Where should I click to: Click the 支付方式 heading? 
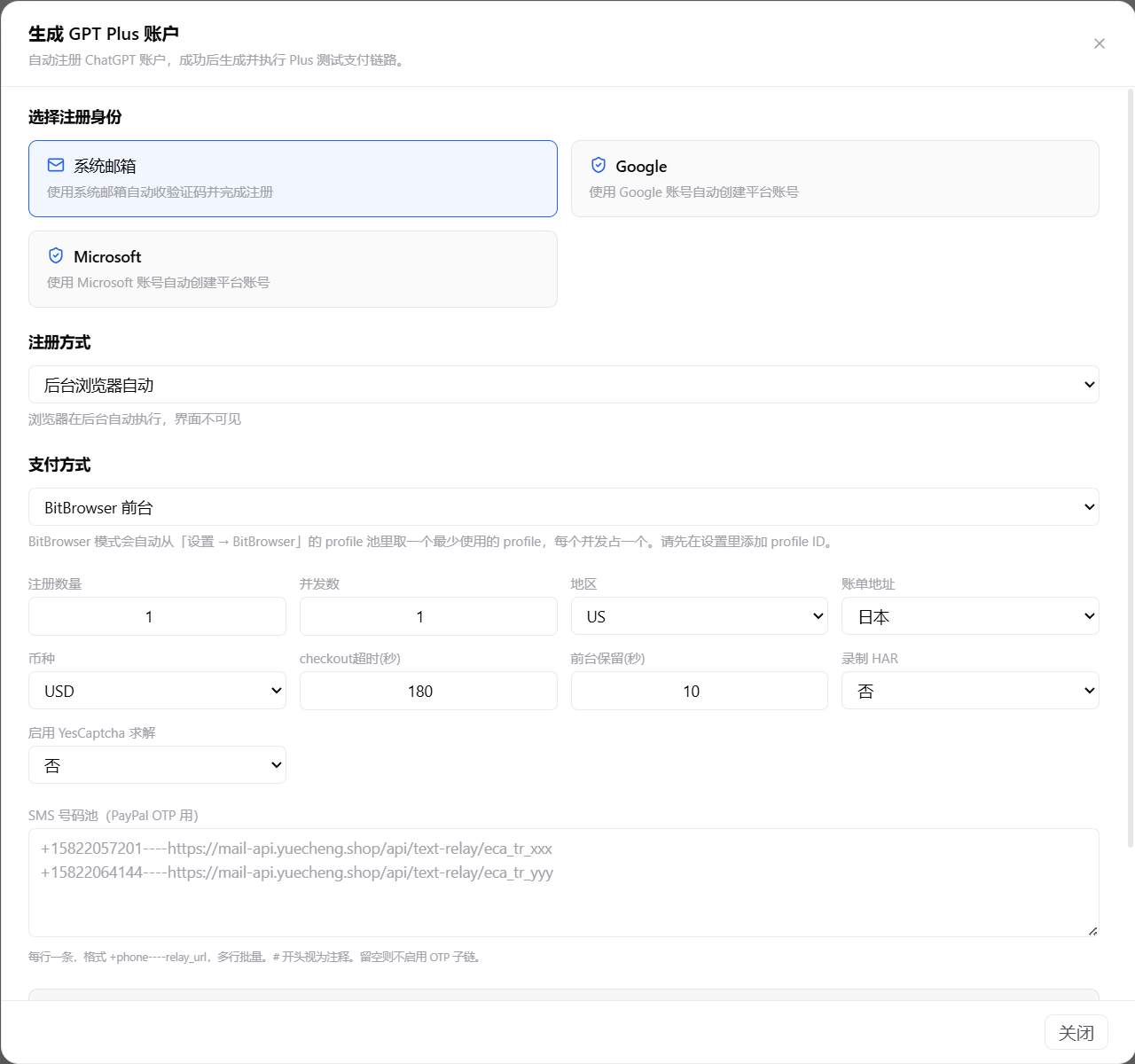pos(59,465)
